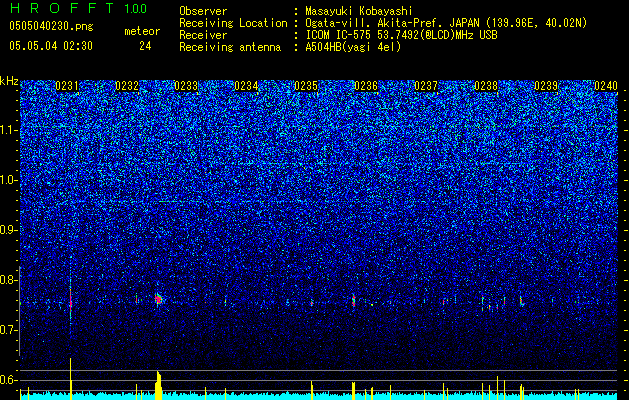629x400 pixels.
Task: Click the 0233 time marker
Action: (x=186, y=86)
